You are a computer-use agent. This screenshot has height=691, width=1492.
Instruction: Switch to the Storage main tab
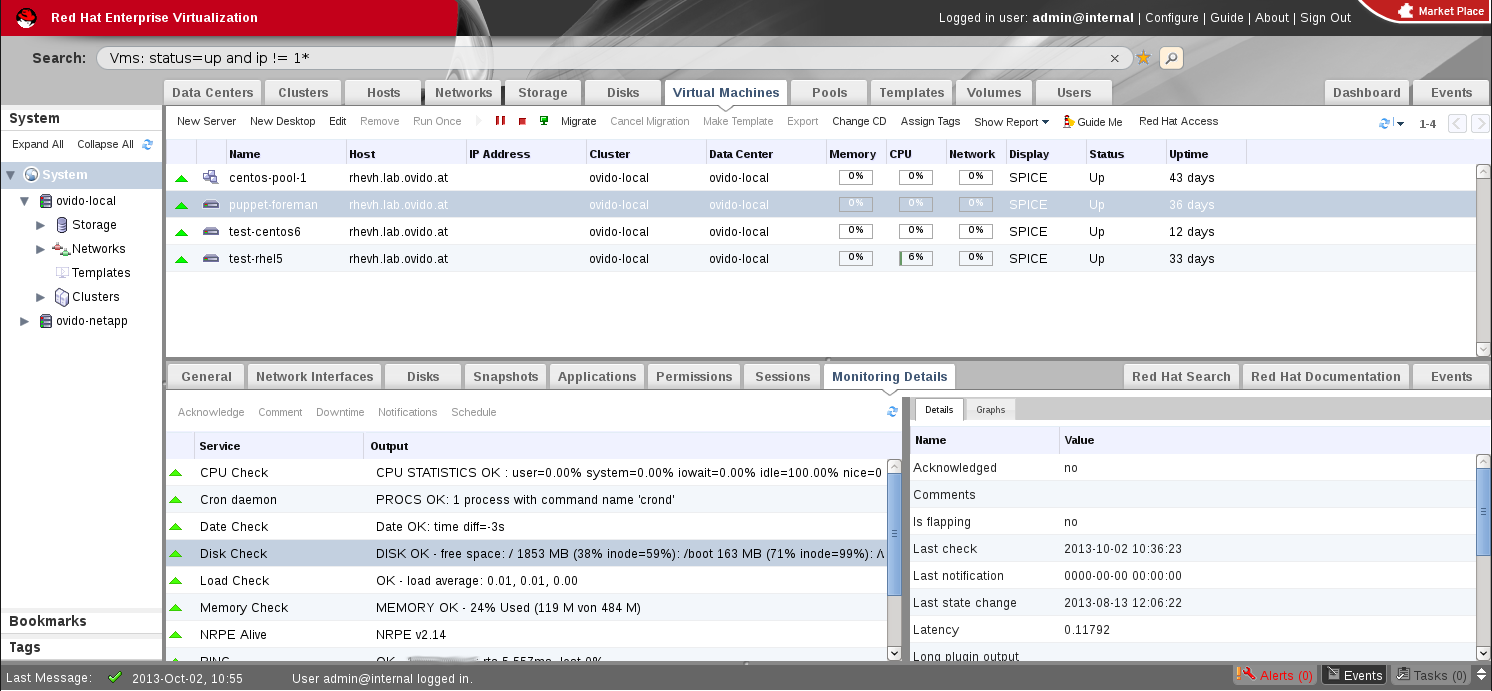[543, 93]
